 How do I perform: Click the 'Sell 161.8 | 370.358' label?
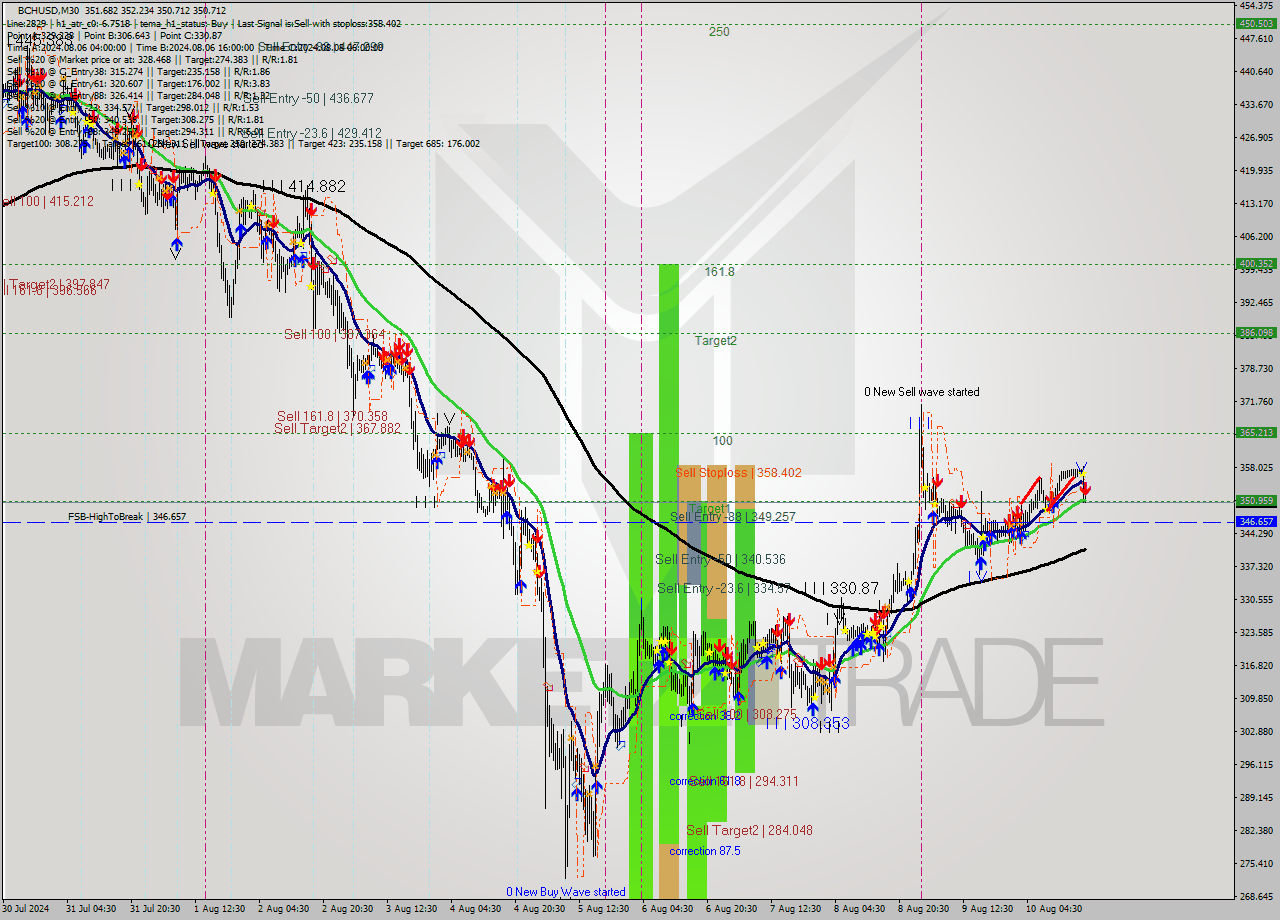(332, 416)
